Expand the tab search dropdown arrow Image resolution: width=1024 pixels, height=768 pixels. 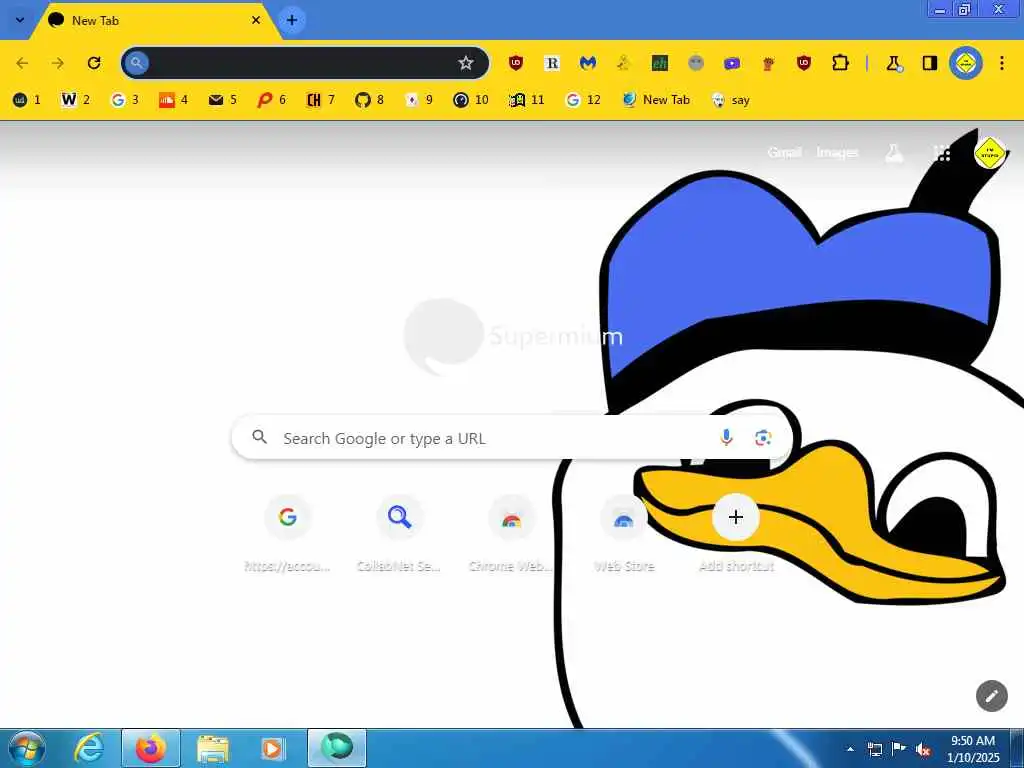(20, 20)
